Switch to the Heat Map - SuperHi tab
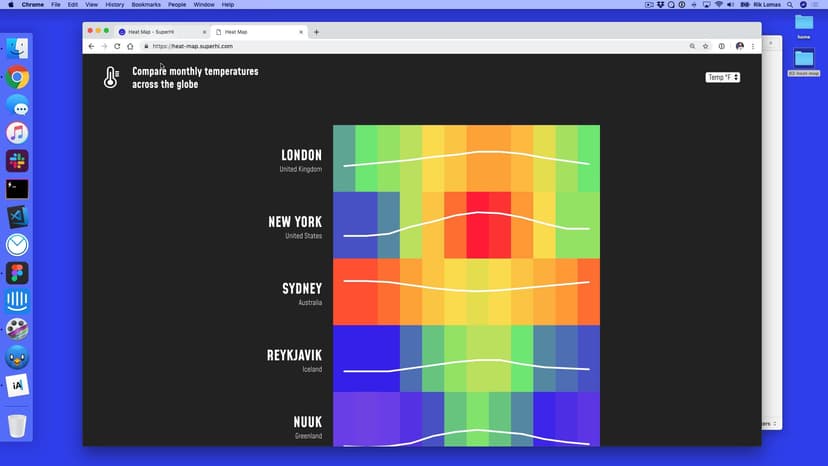828x466 pixels. coord(160,32)
